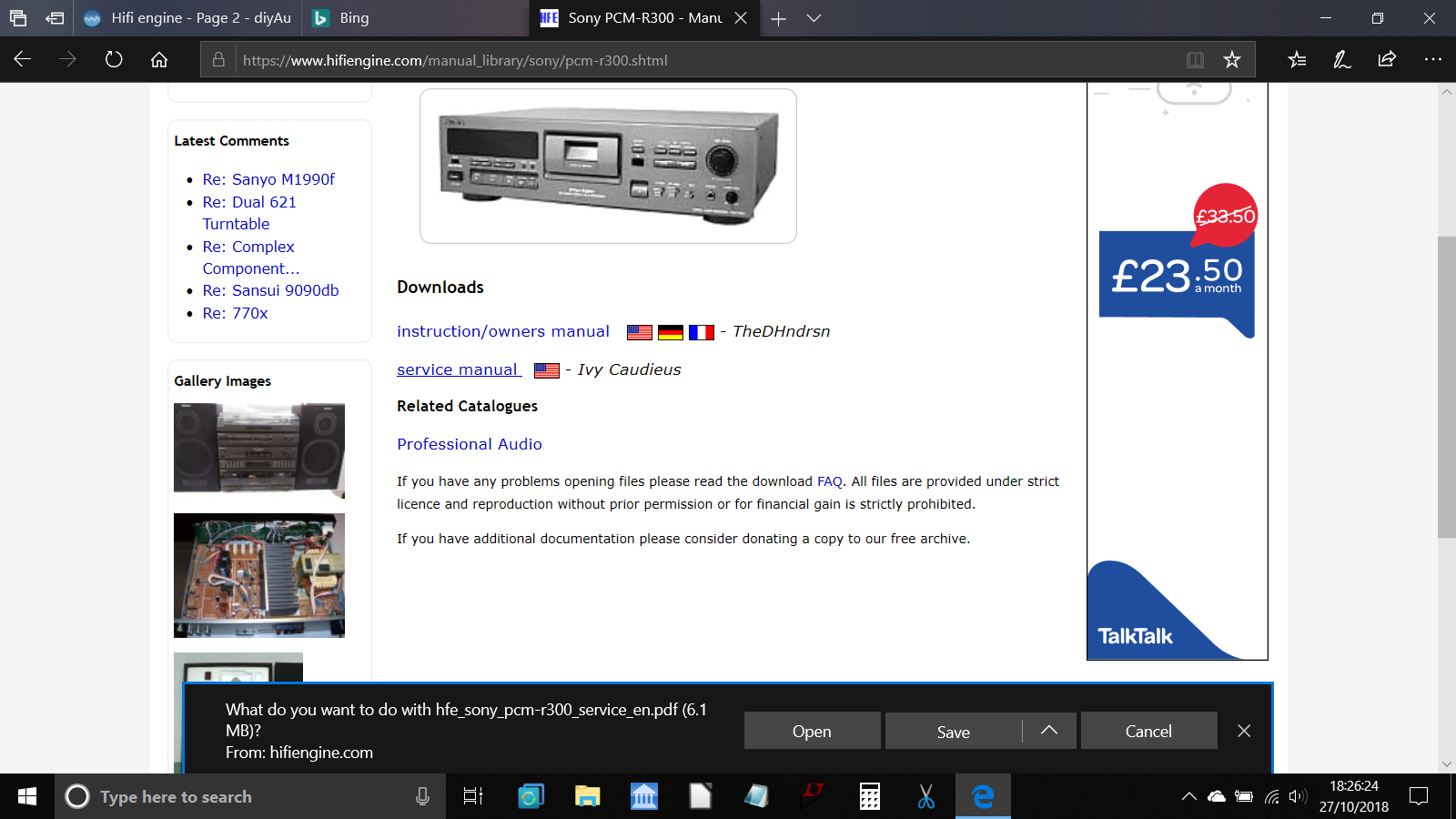This screenshot has width=1456, height=819.
Task: Cancel the PDF download
Action: pyautogui.click(x=1148, y=731)
